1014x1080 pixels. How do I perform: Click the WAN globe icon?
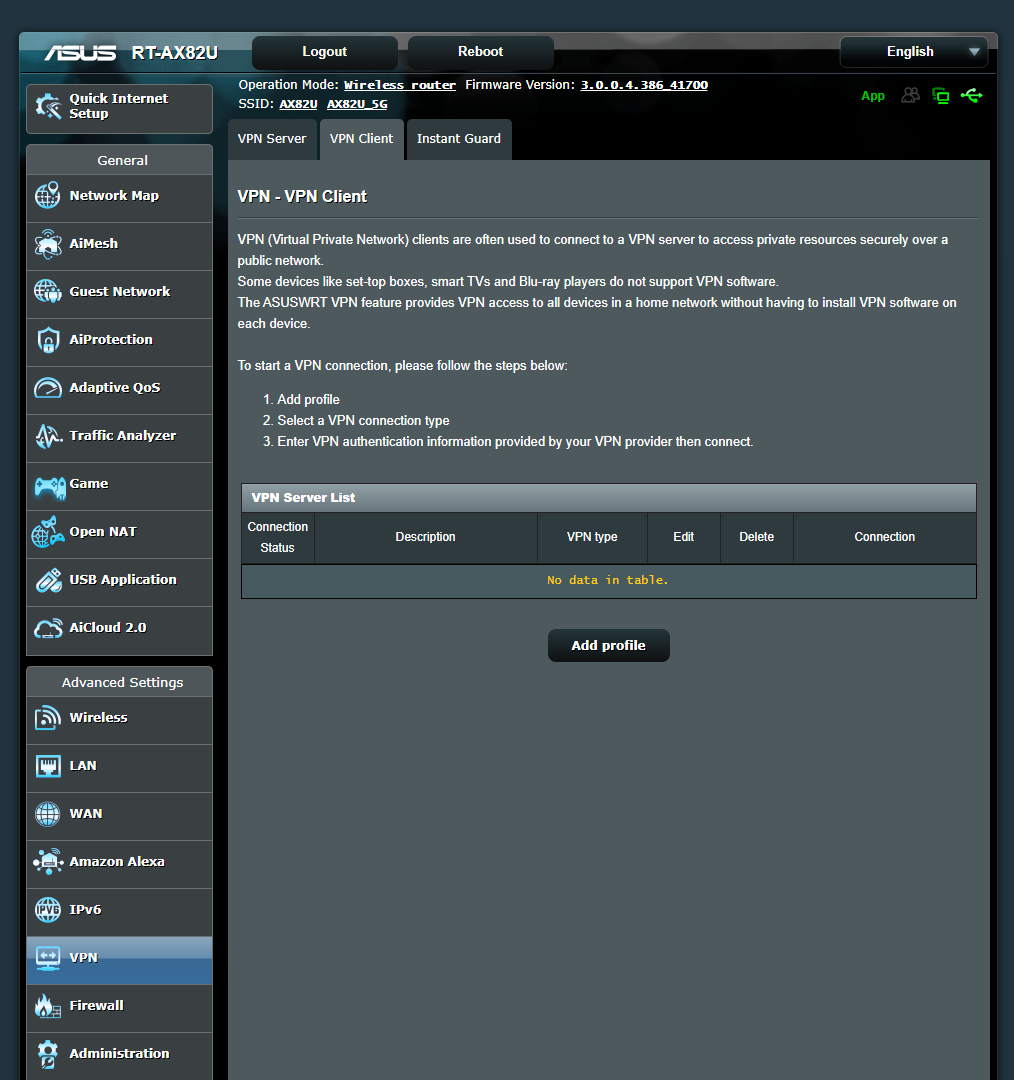coord(48,813)
